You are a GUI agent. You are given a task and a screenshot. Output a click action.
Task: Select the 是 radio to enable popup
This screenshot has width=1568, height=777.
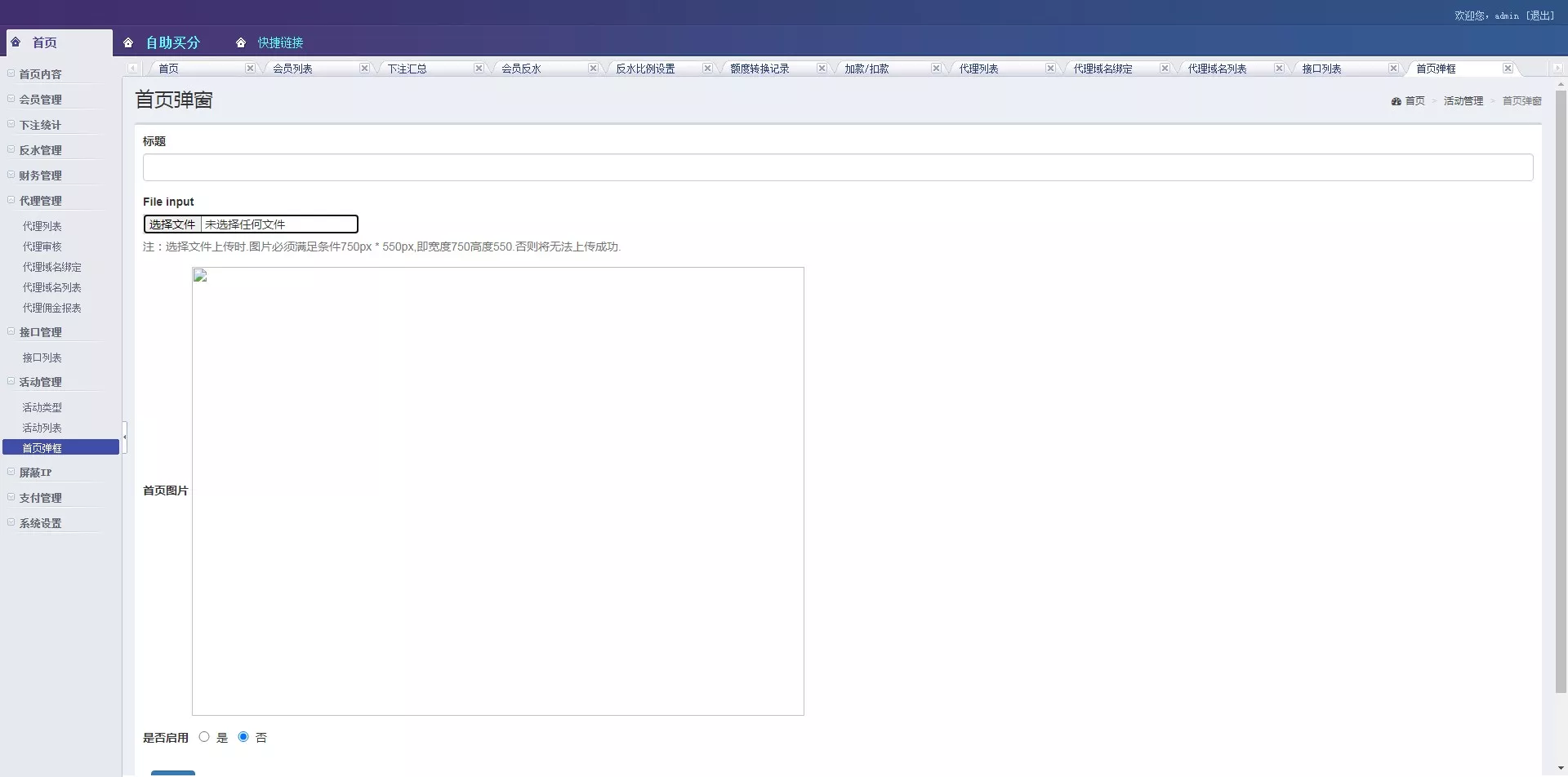pos(203,736)
